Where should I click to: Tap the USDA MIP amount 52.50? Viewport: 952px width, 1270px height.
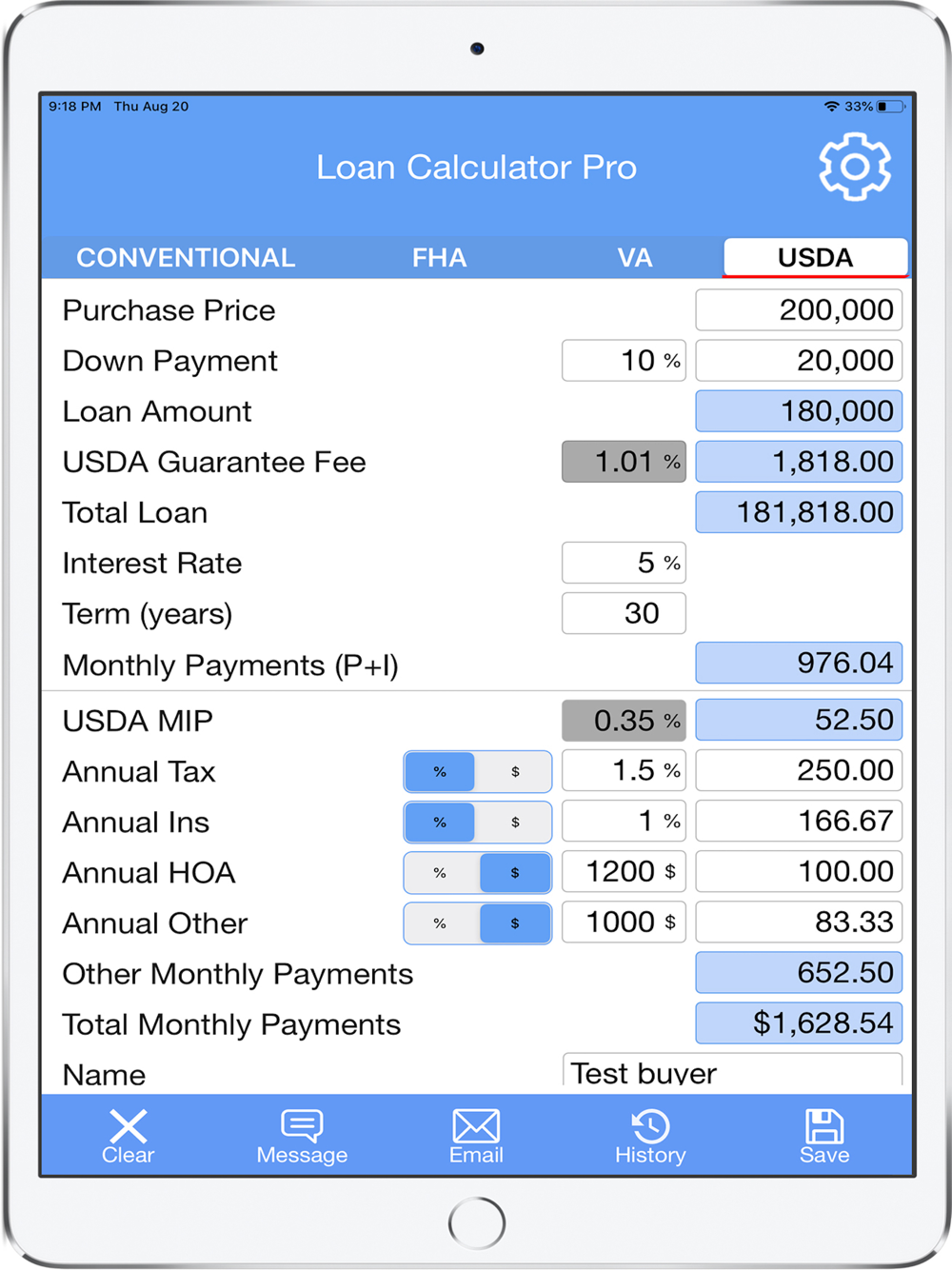[x=799, y=720]
